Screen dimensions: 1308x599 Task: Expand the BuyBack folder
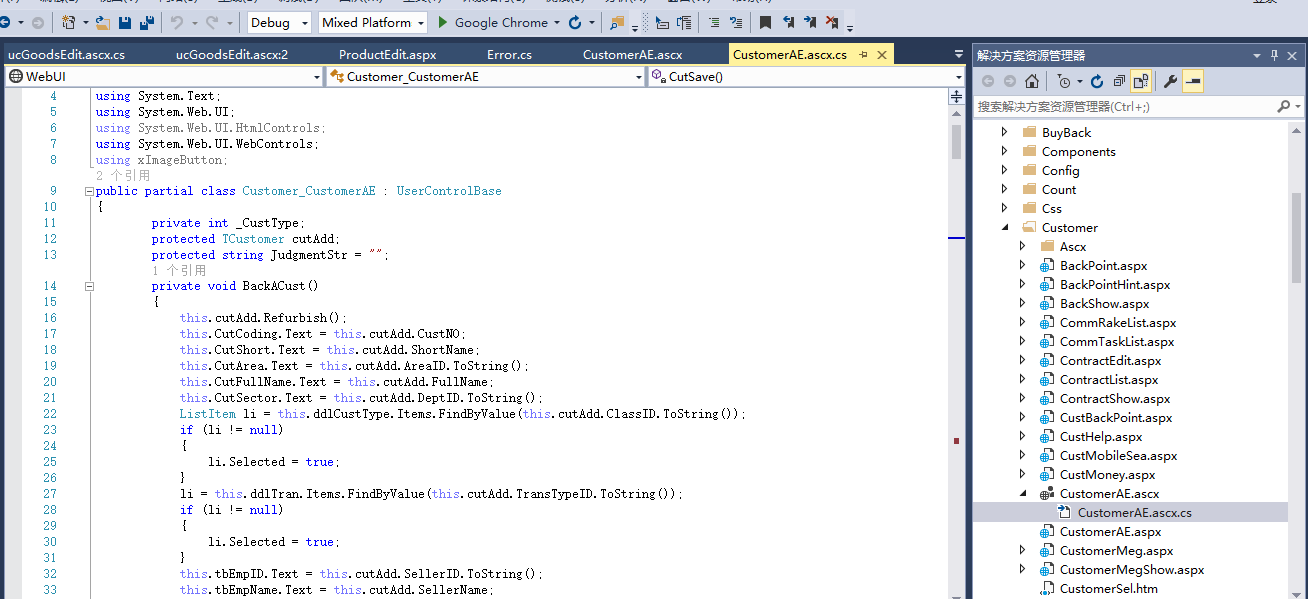click(1005, 132)
